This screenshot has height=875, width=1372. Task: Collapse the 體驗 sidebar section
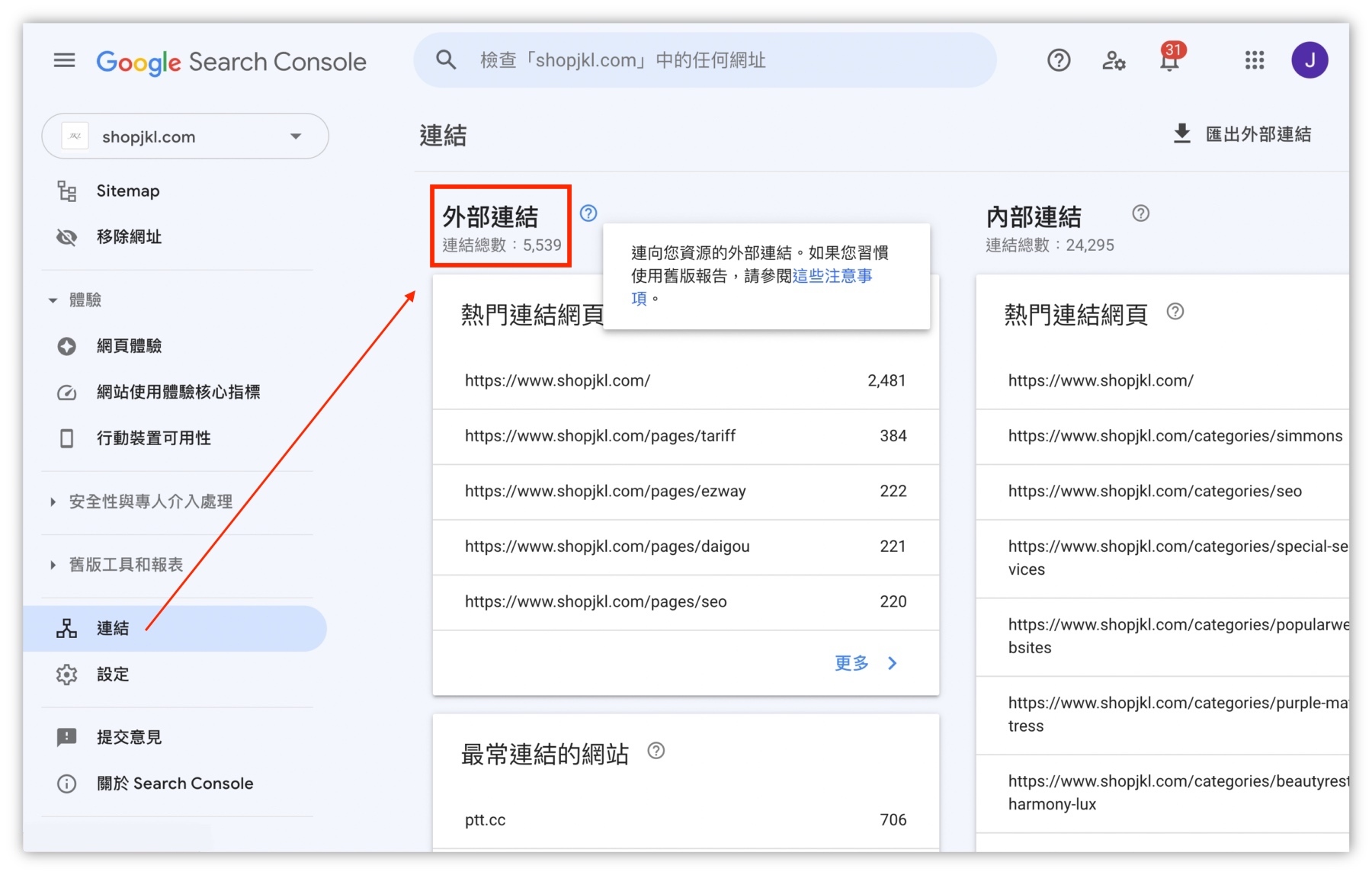(x=53, y=300)
